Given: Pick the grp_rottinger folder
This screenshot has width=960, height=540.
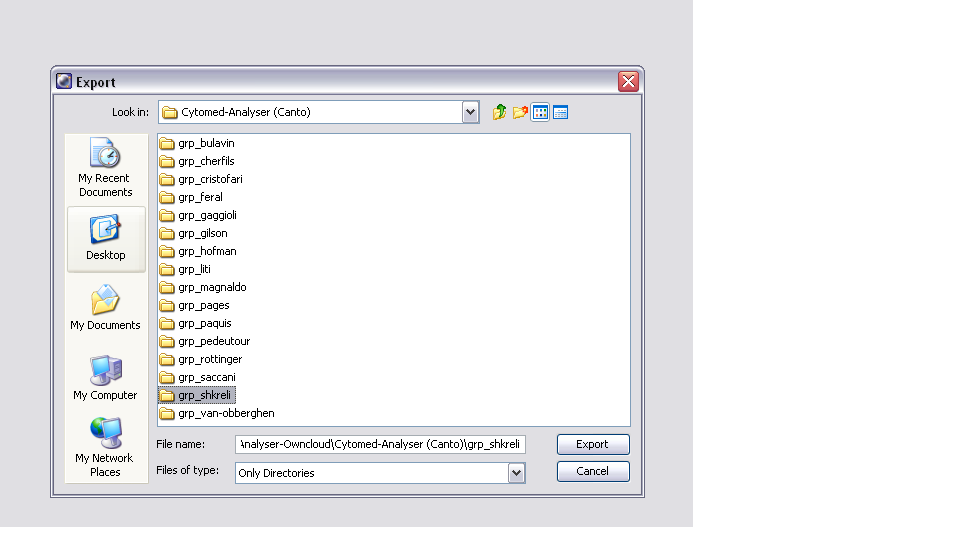Looking at the screenshot, I should (x=210, y=359).
